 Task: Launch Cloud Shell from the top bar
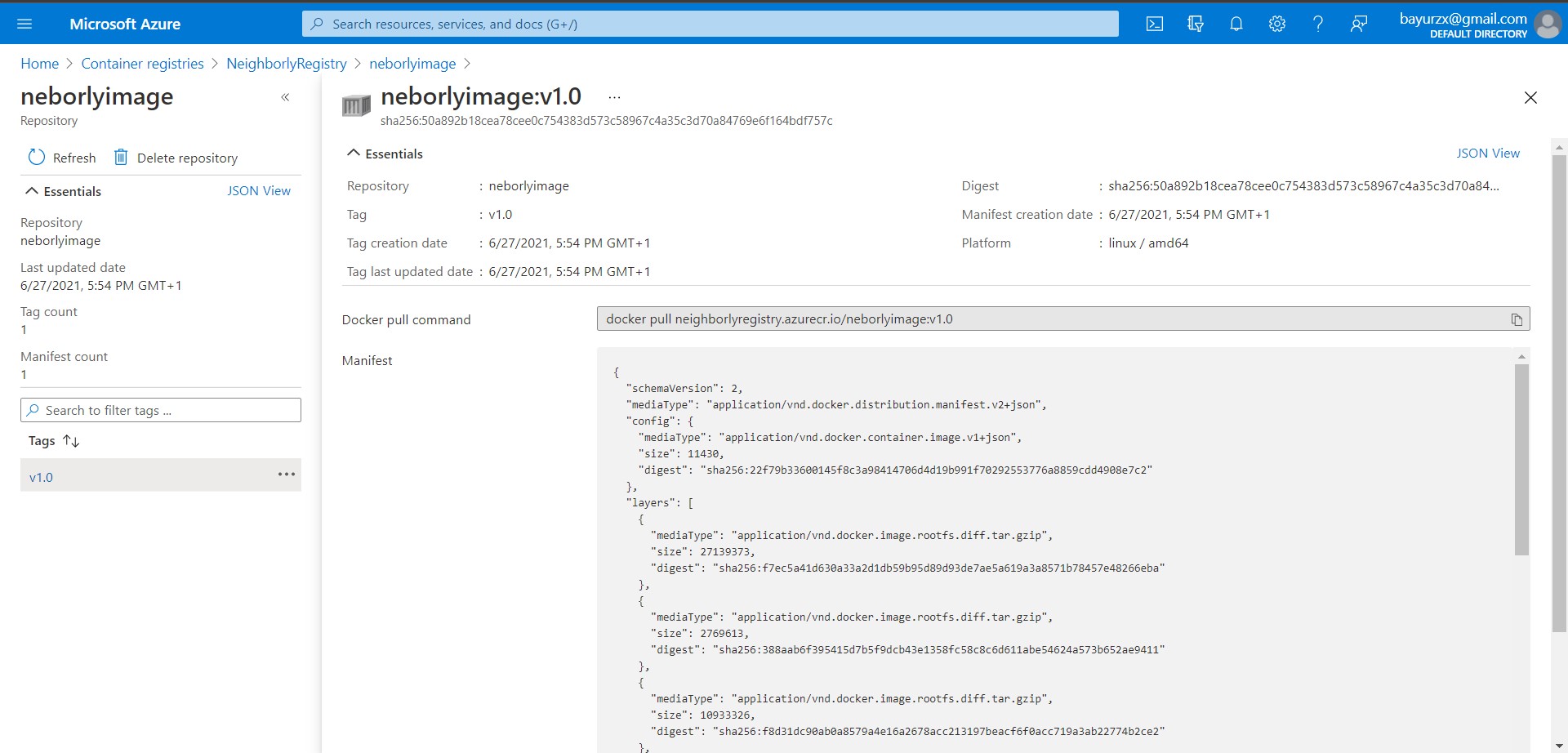1155,24
